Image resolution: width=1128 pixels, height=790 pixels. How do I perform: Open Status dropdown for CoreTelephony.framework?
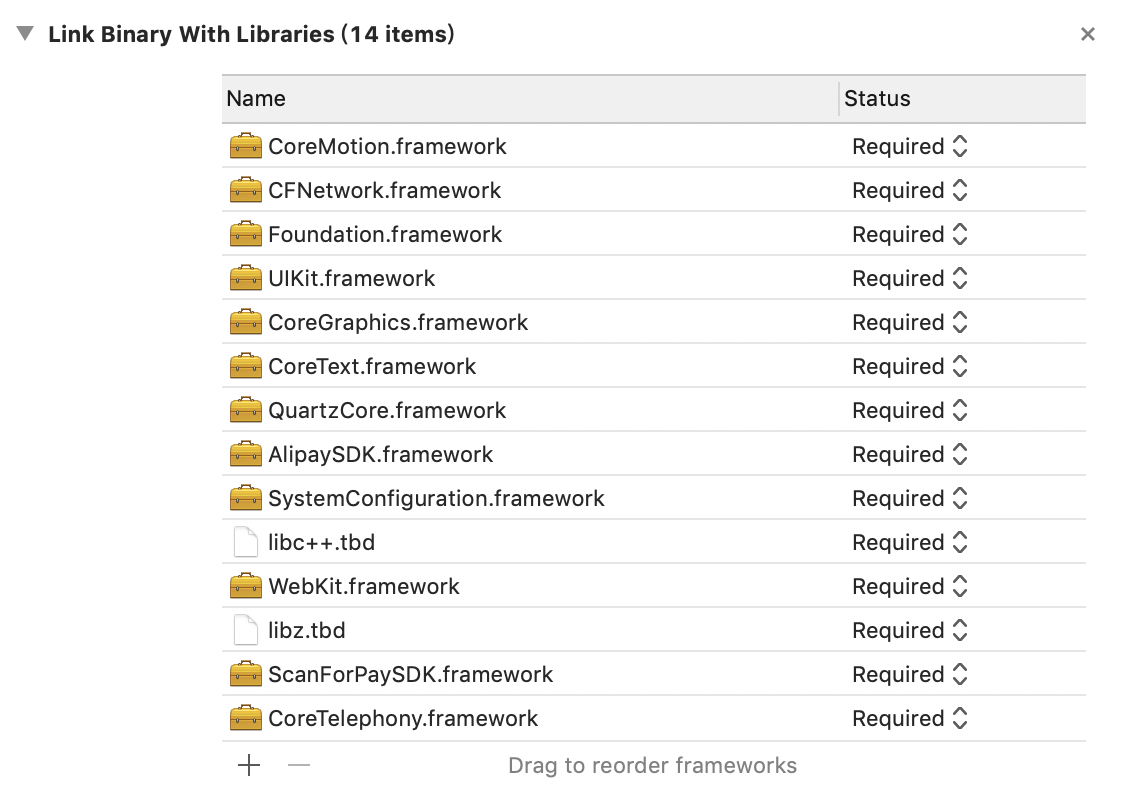tap(910, 717)
